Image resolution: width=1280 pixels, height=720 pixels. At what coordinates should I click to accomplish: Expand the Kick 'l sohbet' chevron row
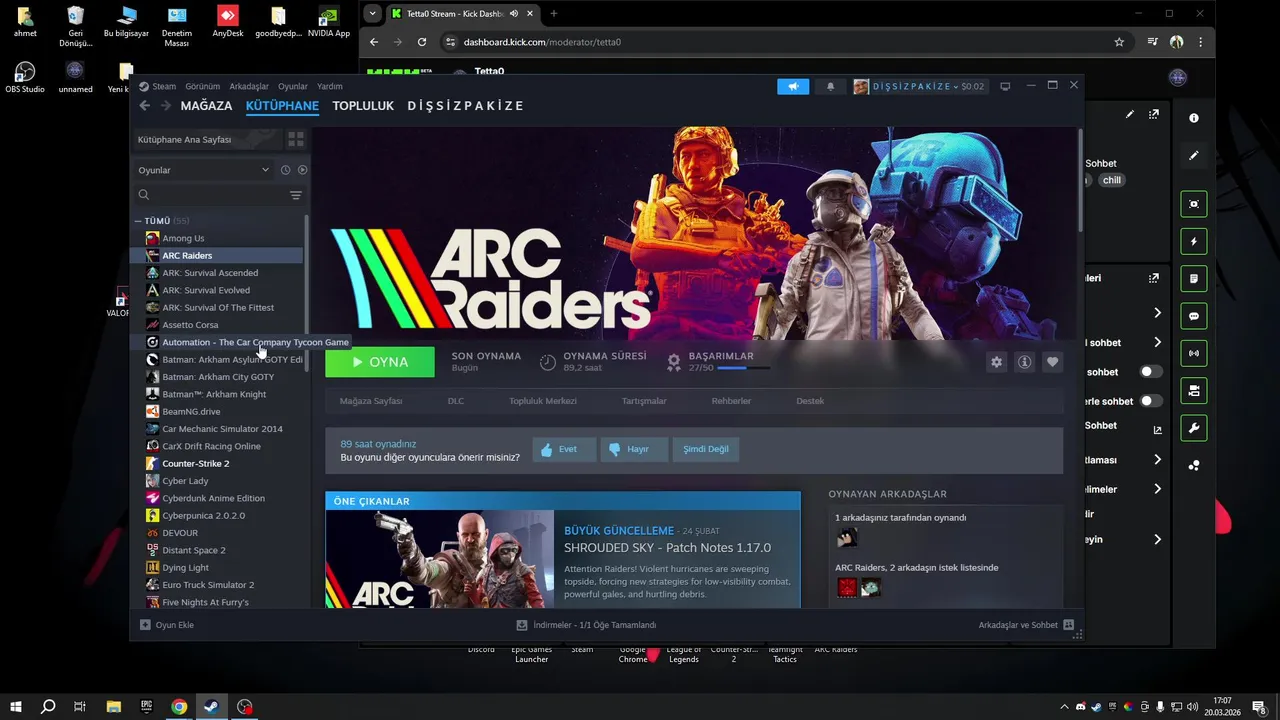(x=1157, y=342)
